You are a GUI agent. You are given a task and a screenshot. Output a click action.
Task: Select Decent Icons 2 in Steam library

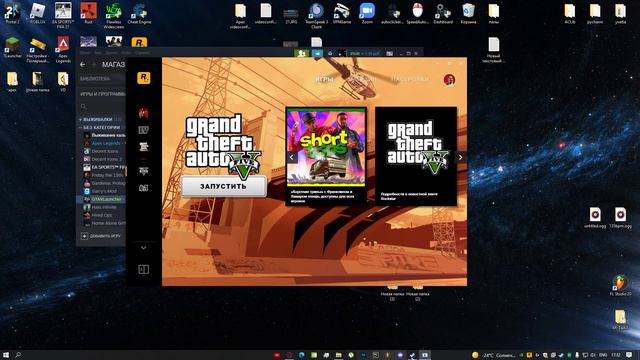pos(104,159)
